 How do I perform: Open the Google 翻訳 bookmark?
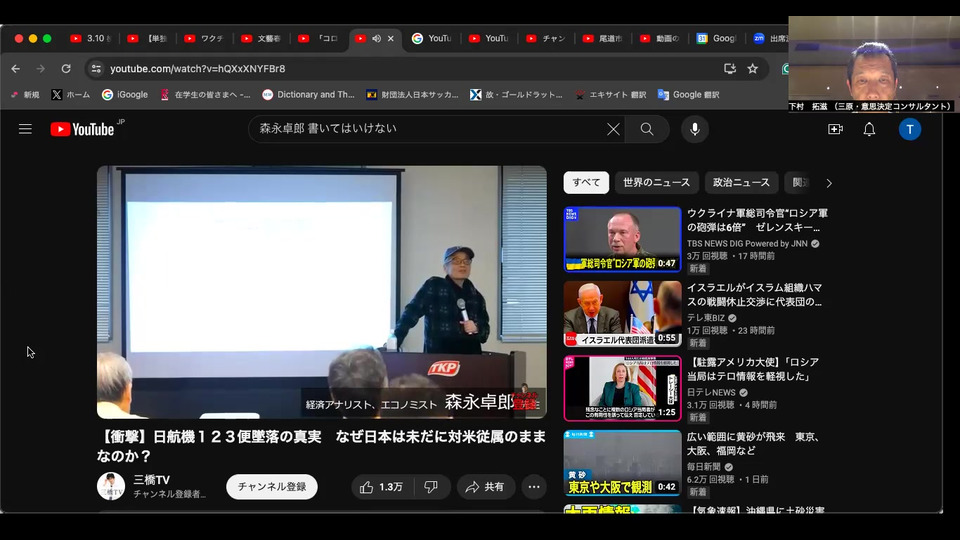click(688, 95)
